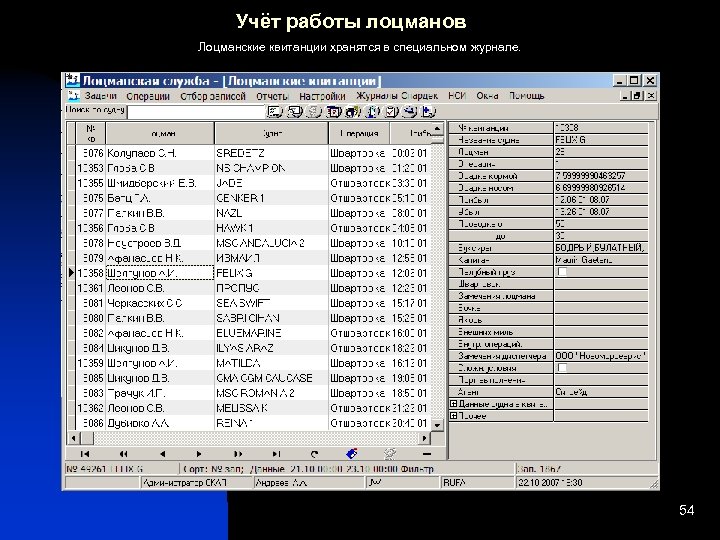The image size is (720, 540).
Task: Sort by the Лоцман column header
Action: point(160,134)
